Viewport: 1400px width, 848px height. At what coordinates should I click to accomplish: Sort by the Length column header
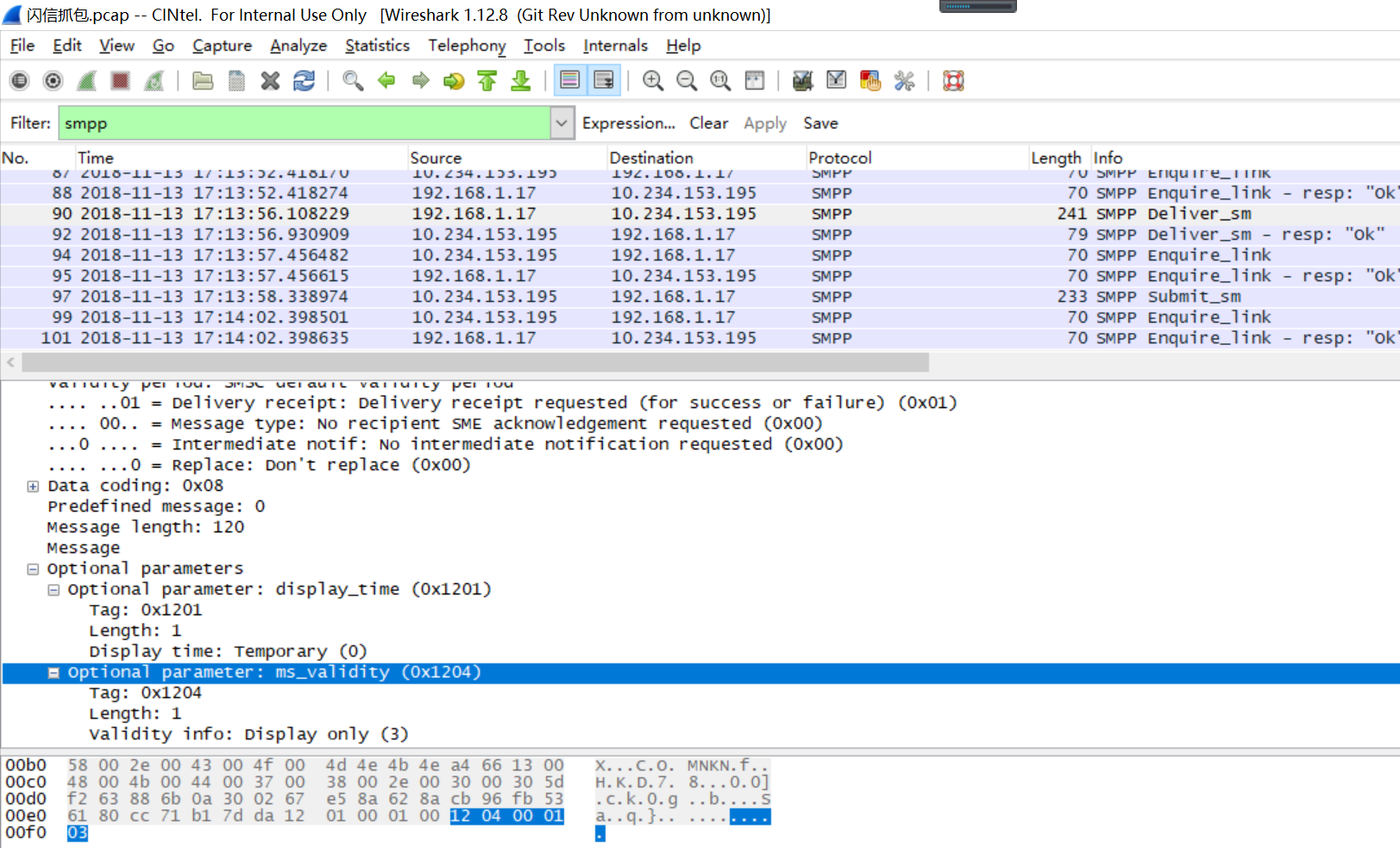pos(1059,158)
